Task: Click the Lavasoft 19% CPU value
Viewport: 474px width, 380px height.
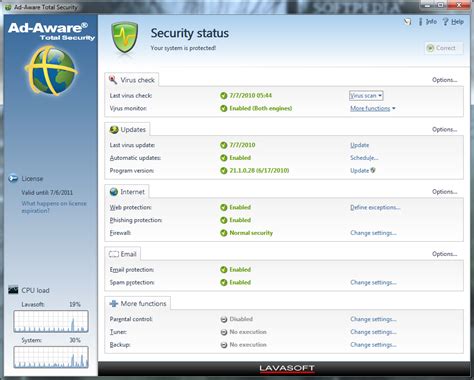Action: [x=75, y=304]
